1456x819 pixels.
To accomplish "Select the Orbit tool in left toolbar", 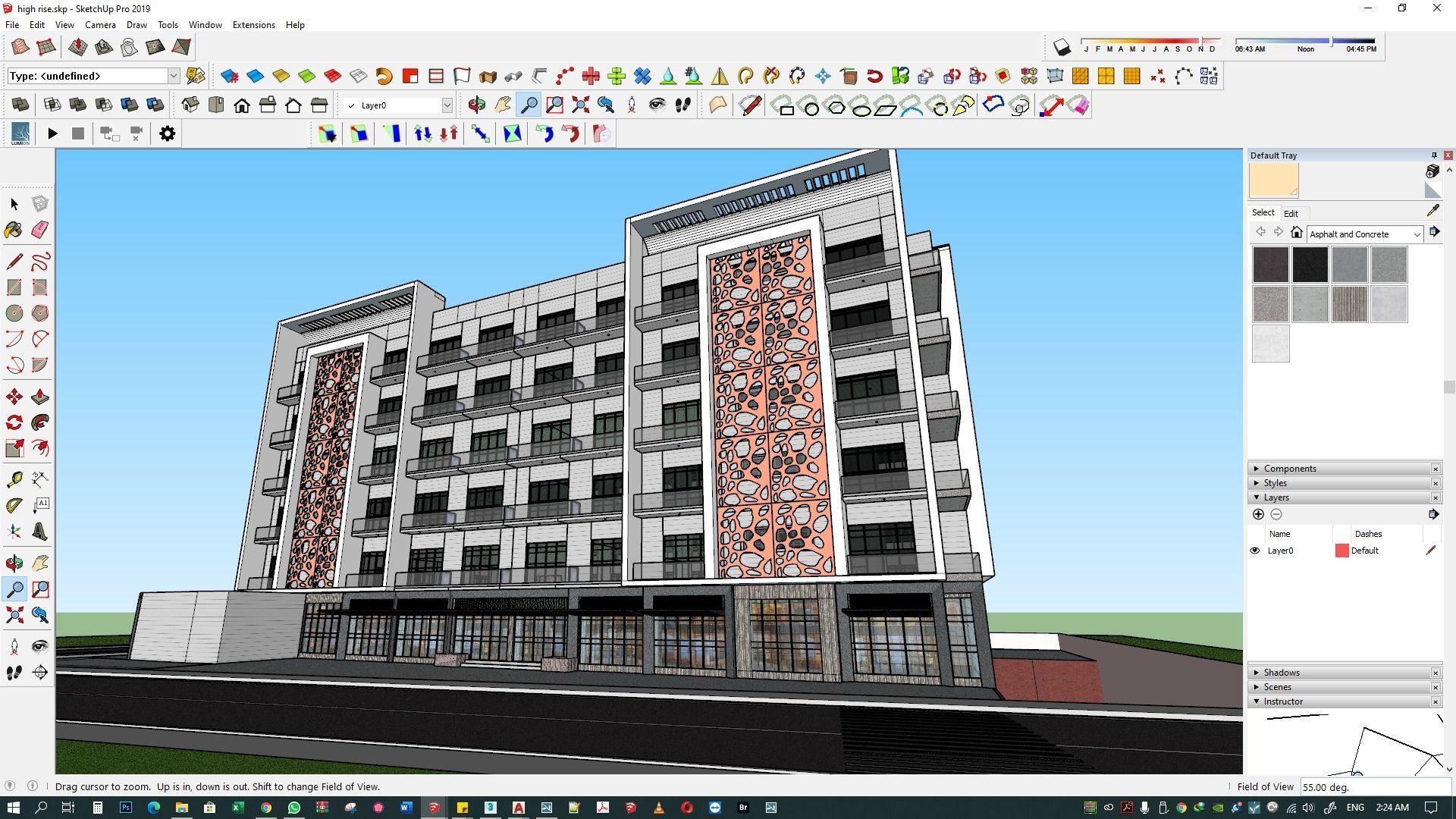I will [x=14, y=563].
